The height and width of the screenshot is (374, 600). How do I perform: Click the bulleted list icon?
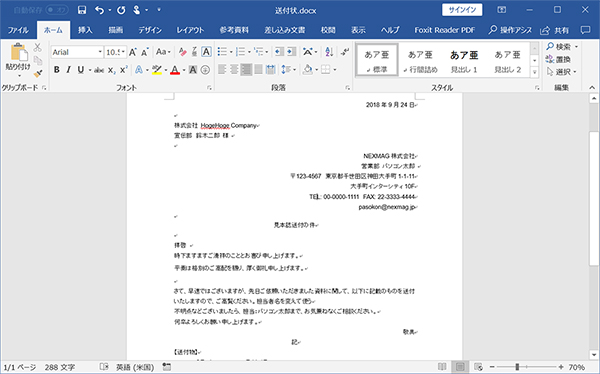[222, 52]
